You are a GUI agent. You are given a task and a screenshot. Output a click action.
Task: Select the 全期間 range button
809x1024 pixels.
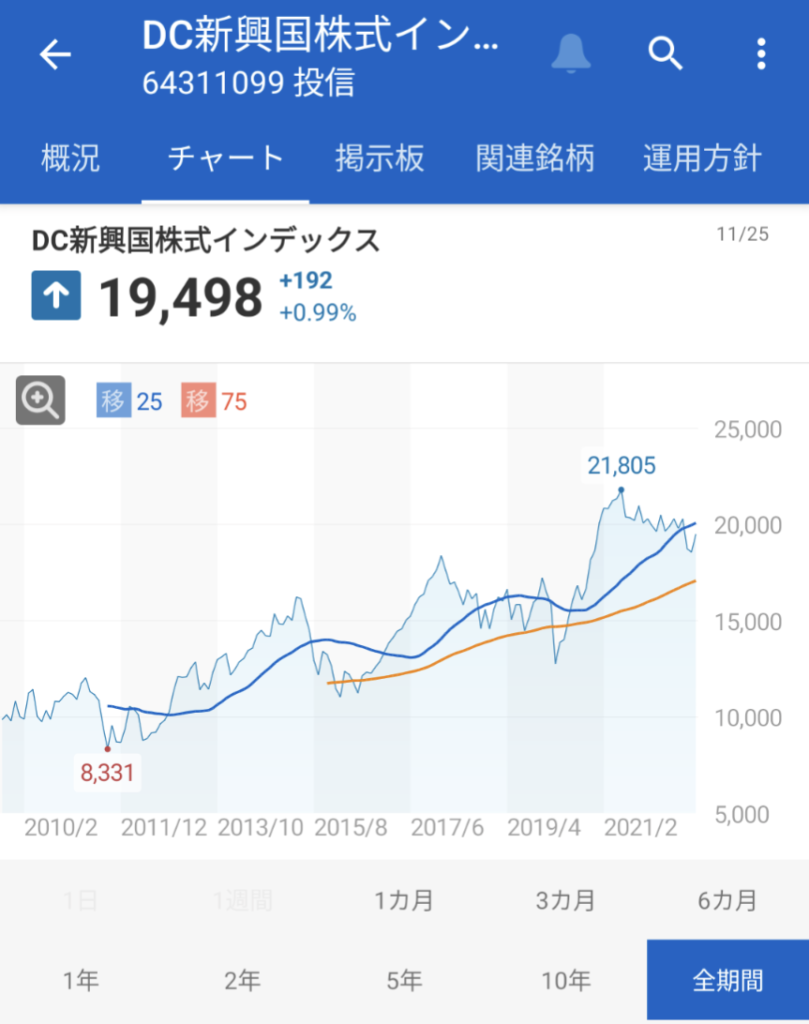tap(727, 981)
